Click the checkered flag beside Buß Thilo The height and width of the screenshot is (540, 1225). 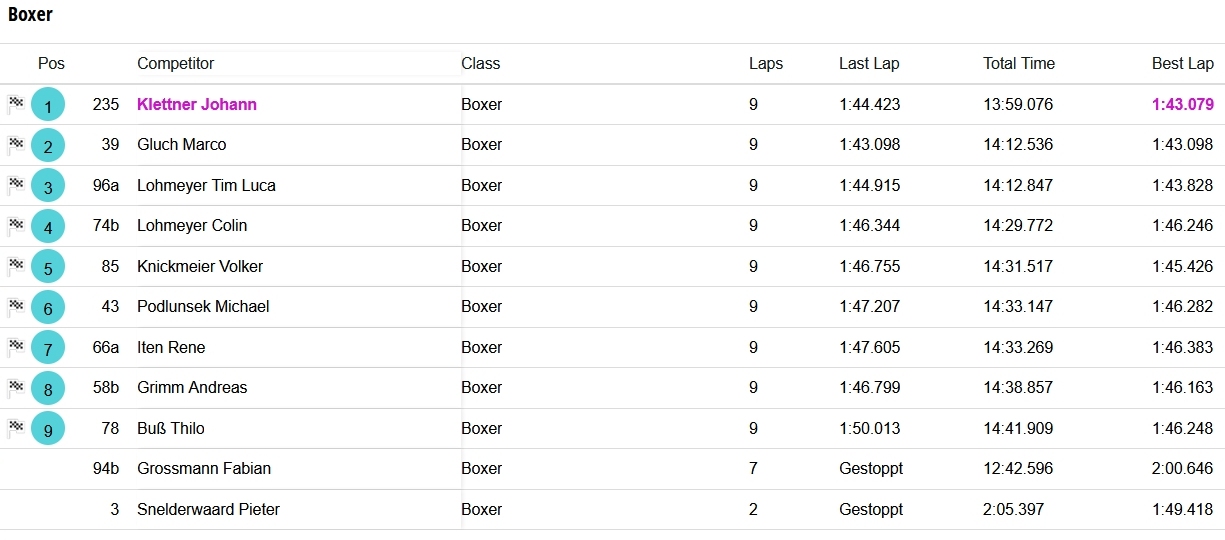click(x=15, y=427)
